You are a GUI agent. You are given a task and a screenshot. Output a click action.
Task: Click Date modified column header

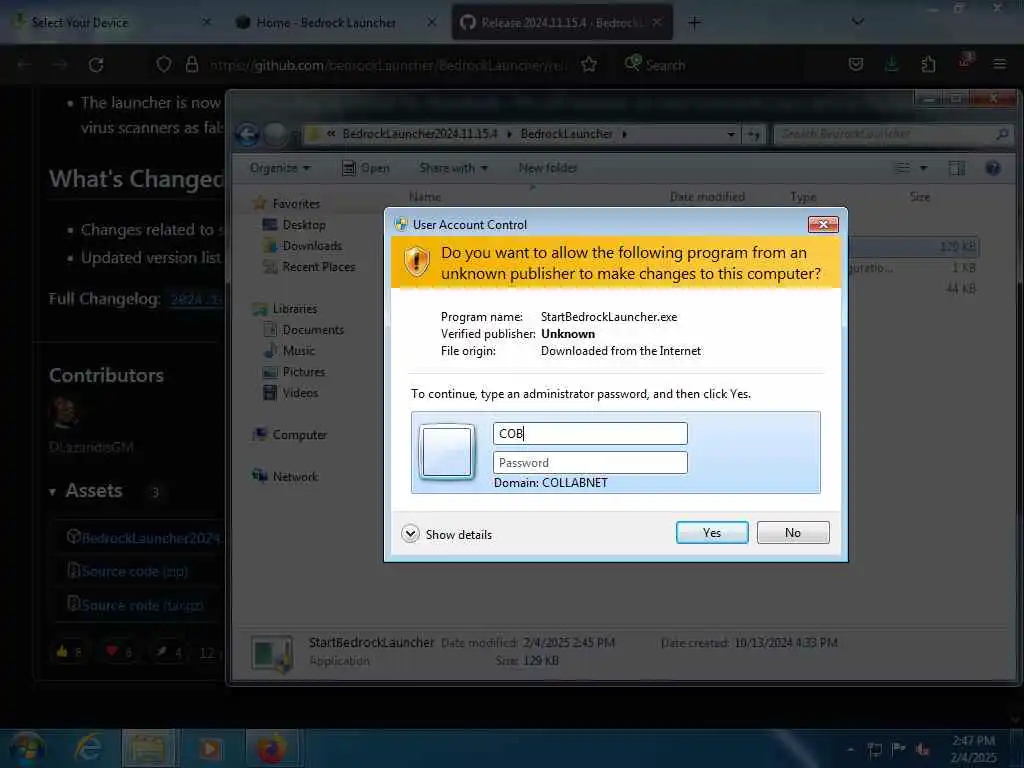click(707, 197)
